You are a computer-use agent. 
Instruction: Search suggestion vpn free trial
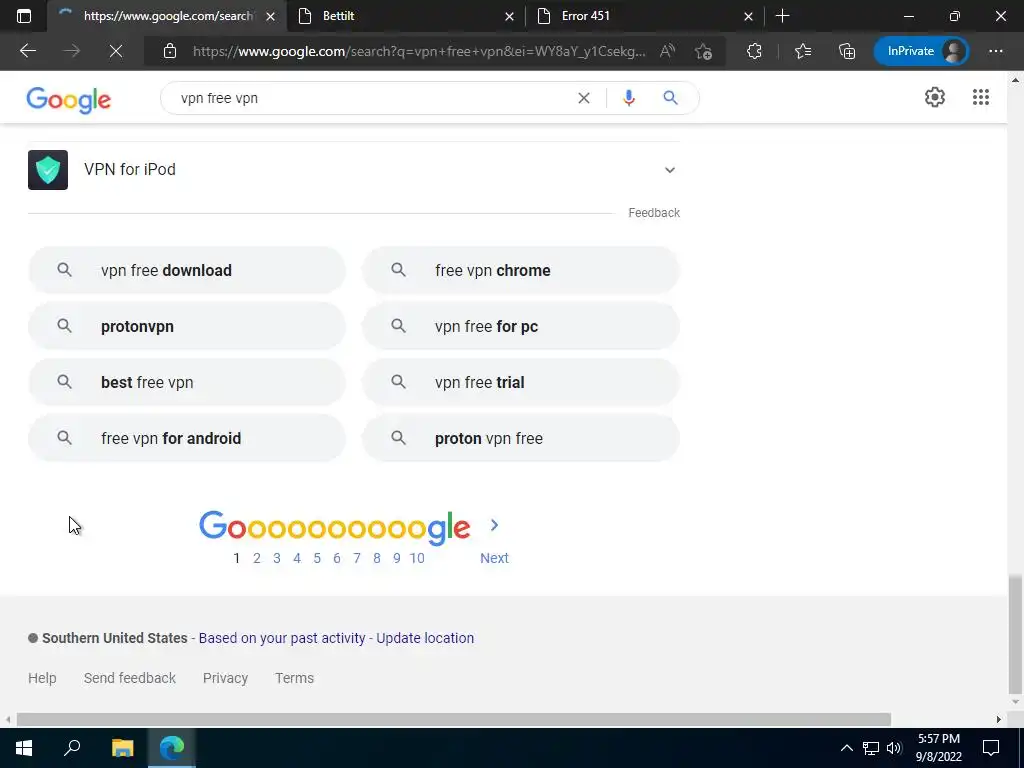click(520, 383)
